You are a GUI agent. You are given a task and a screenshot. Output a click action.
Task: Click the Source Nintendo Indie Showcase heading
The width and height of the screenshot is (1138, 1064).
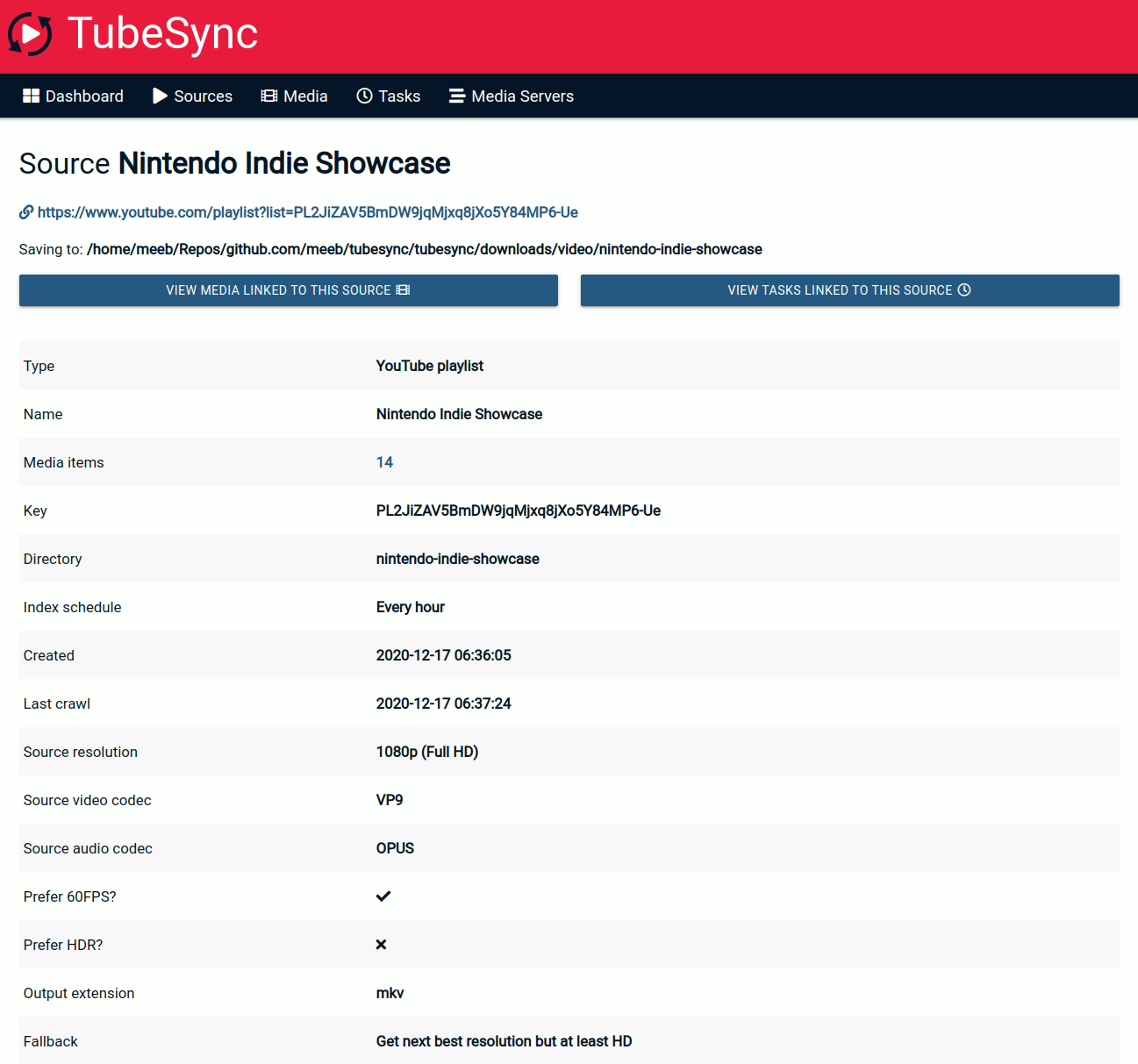(x=235, y=163)
